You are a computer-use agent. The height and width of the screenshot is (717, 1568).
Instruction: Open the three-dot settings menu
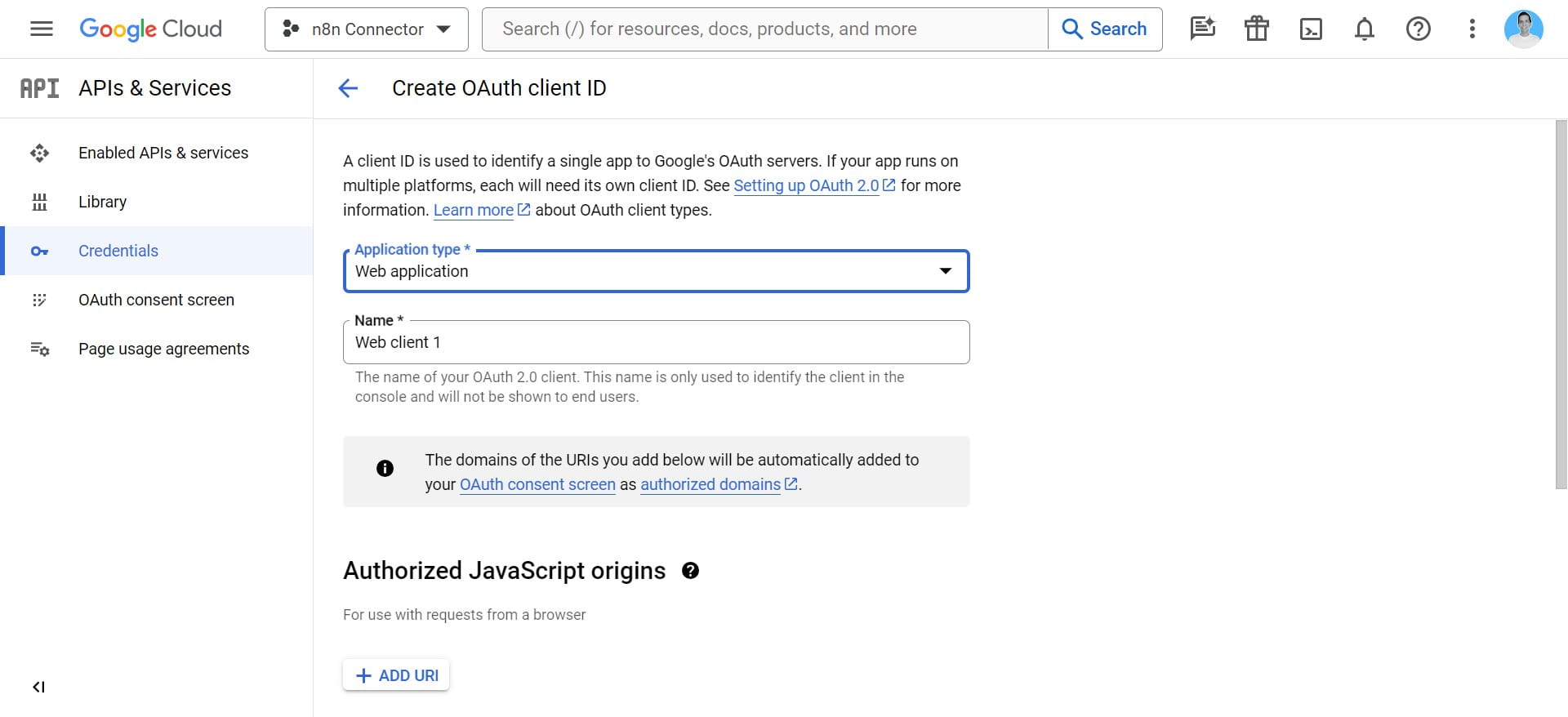pyautogui.click(x=1472, y=29)
